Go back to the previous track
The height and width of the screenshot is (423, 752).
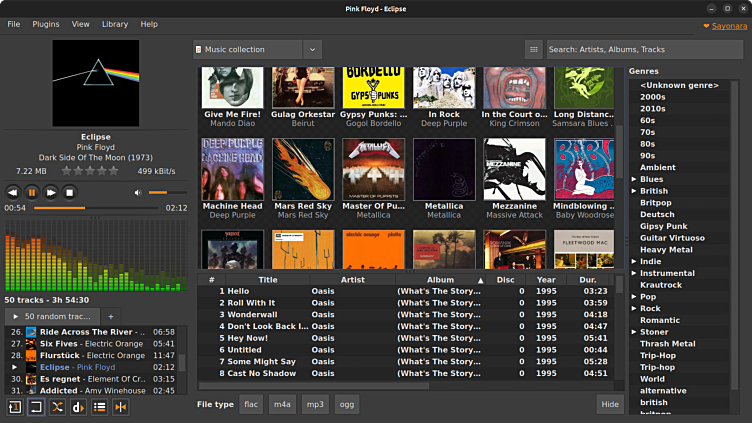(x=12, y=192)
